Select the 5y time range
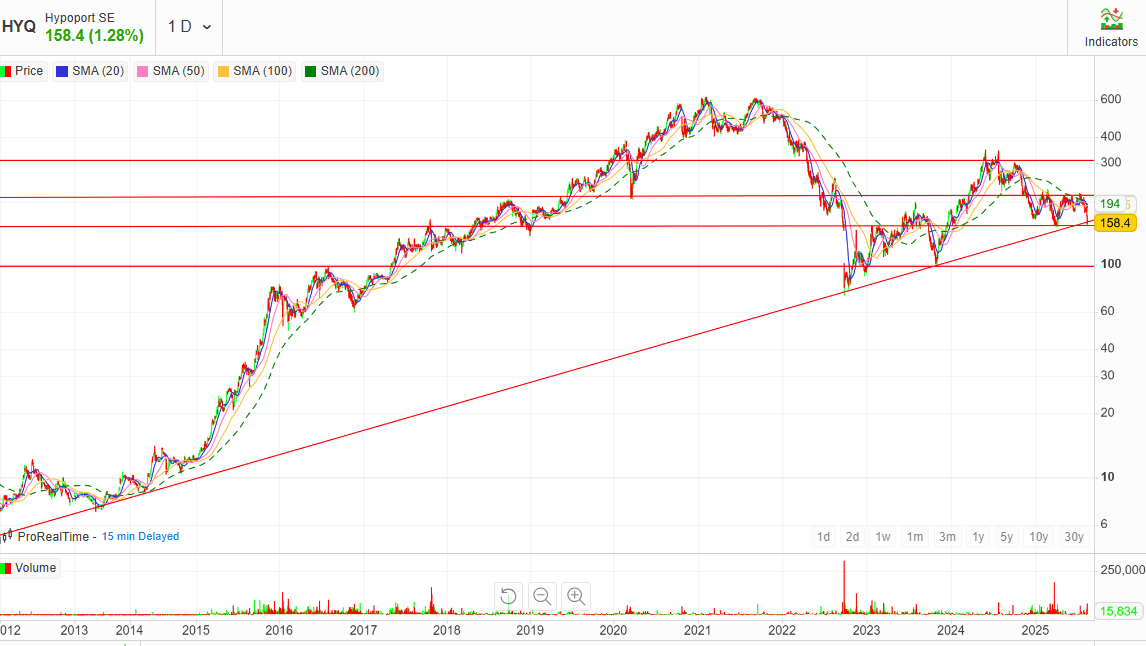The width and height of the screenshot is (1146, 646). [1007, 537]
